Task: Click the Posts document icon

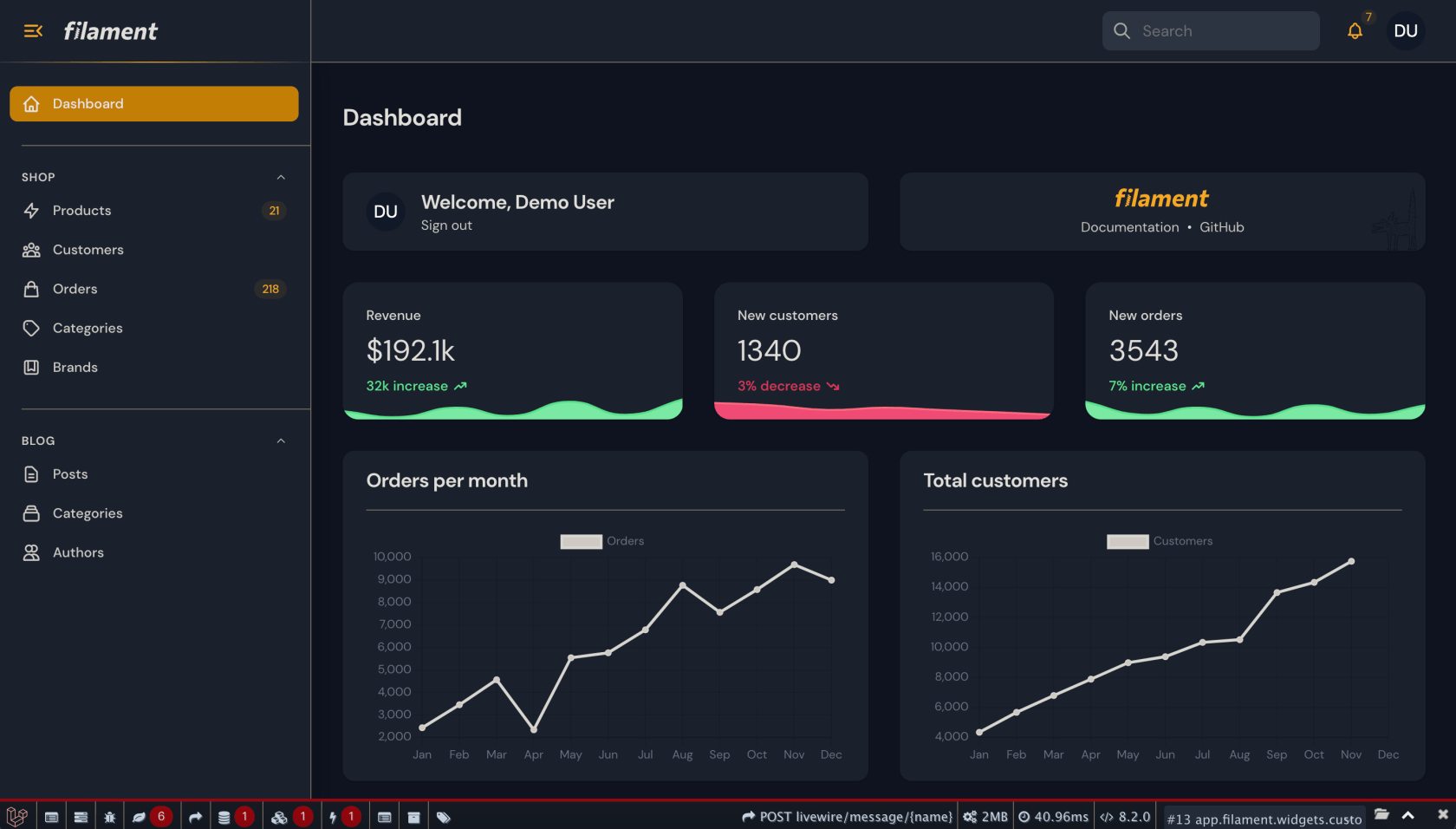Action: coord(31,474)
